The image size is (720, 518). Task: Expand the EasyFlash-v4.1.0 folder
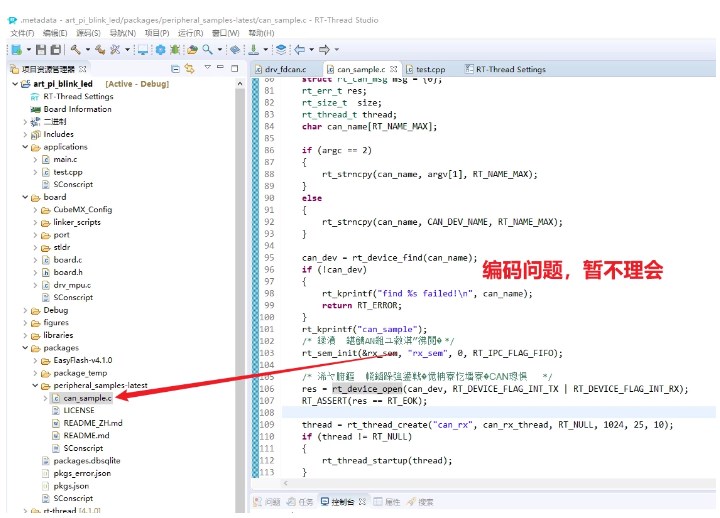[35, 360]
